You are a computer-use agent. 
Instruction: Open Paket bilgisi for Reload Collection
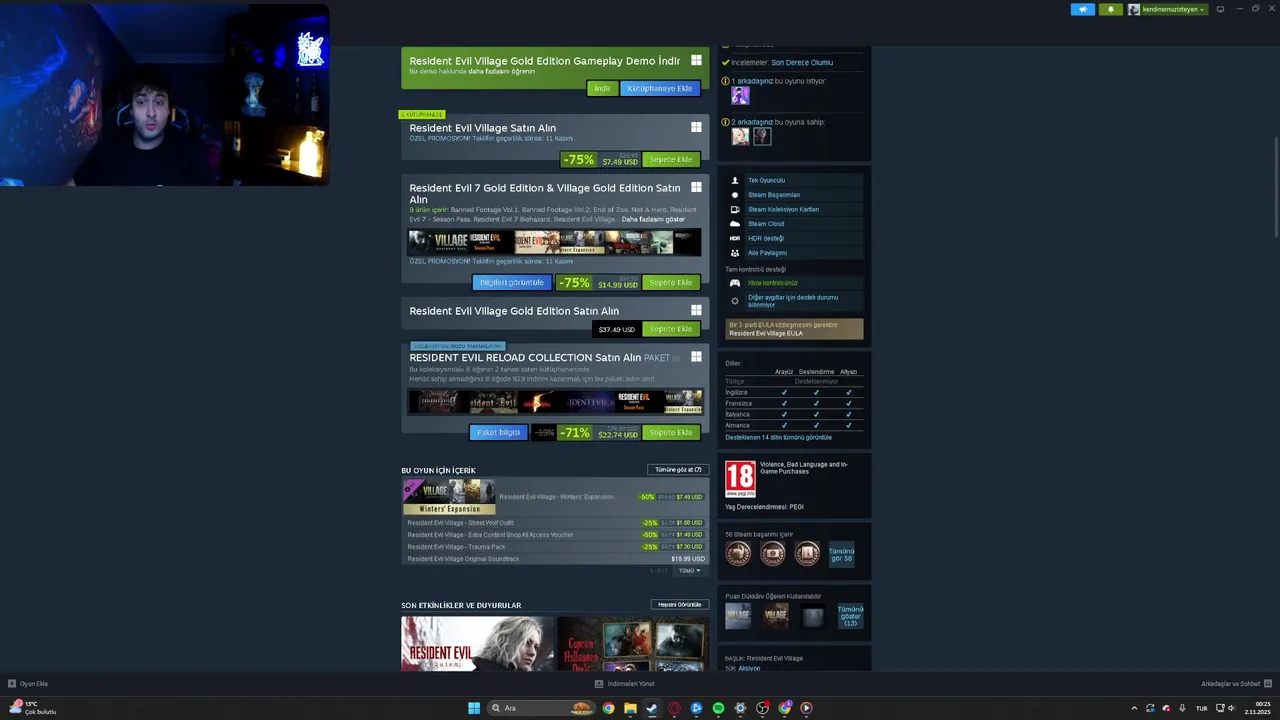point(498,432)
